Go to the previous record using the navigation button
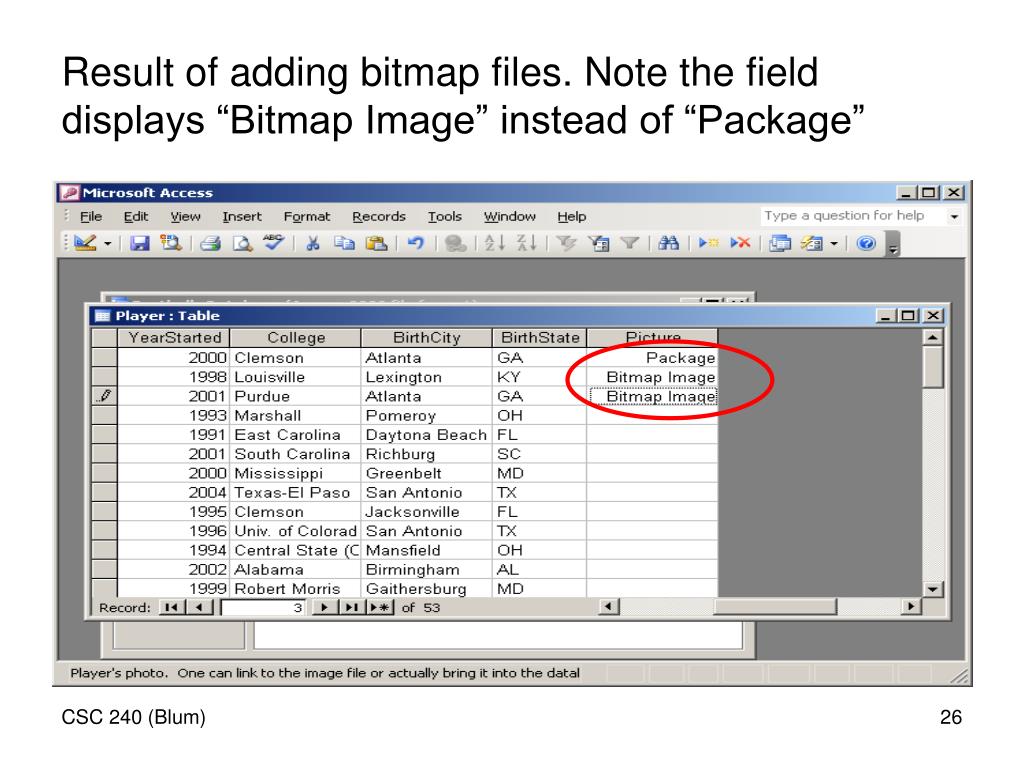This screenshot has height=768, width=1024. coord(200,607)
